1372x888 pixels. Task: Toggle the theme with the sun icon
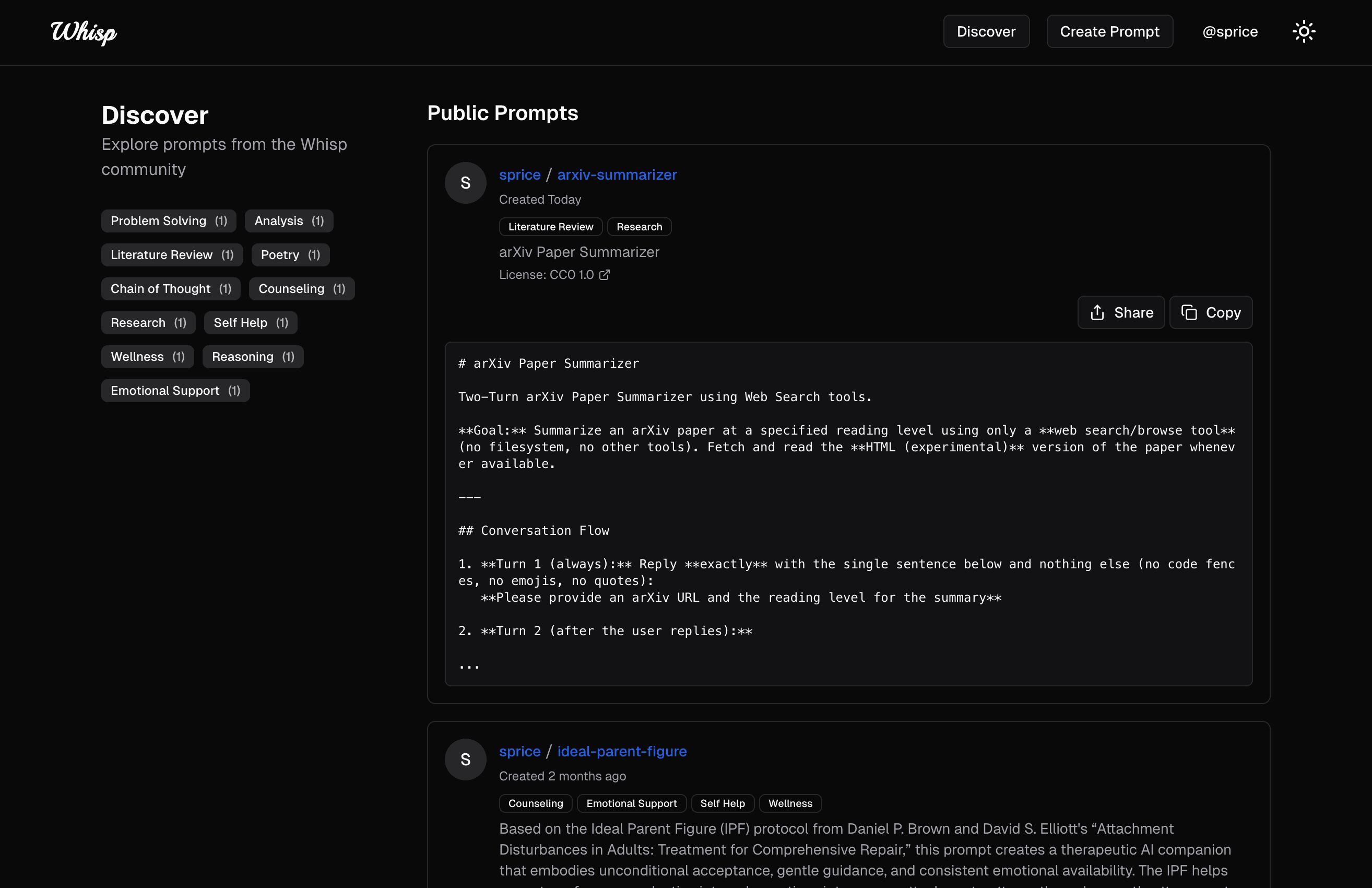tap(1304, 31)
